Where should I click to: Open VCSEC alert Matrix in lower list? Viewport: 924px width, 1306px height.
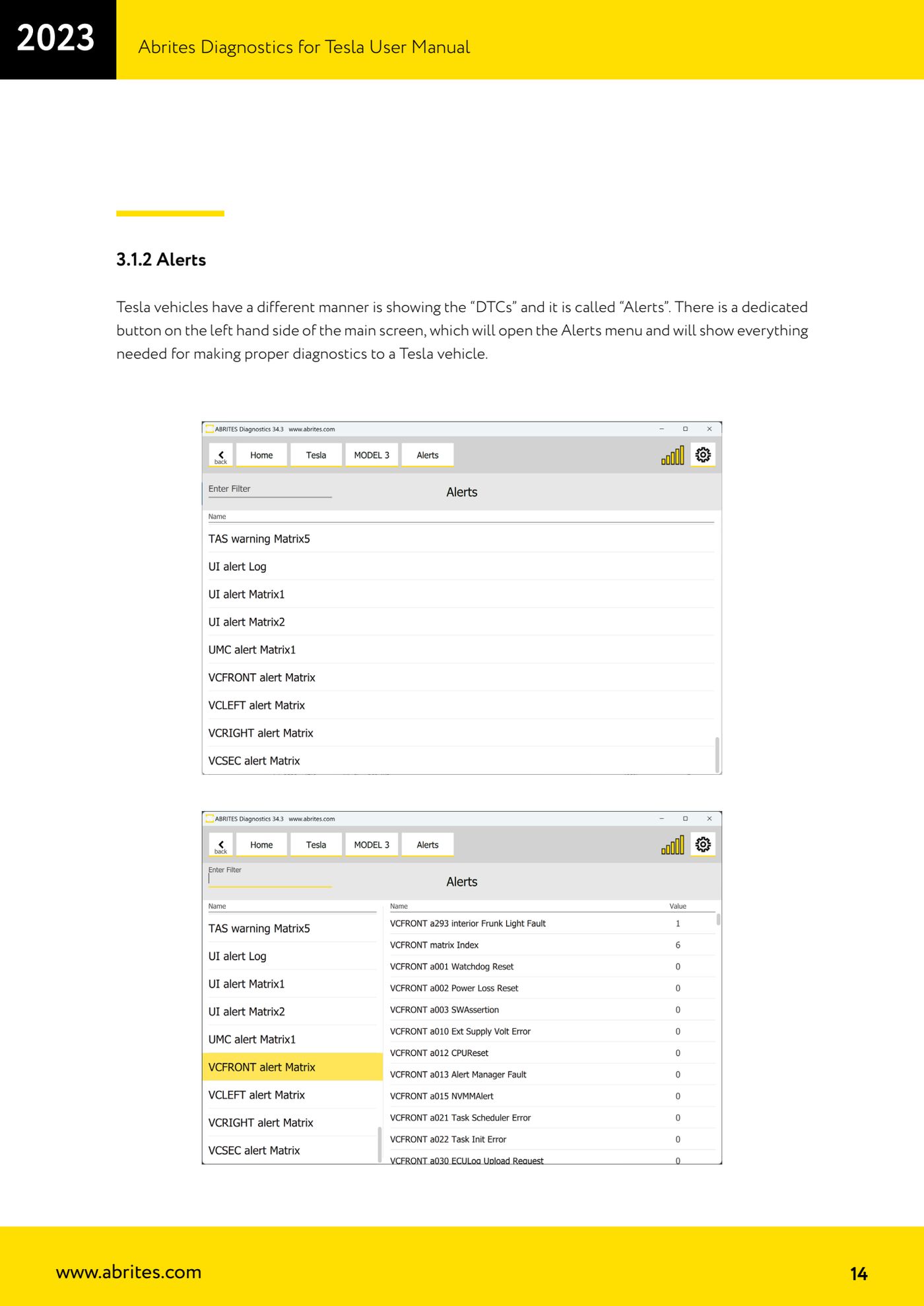coord(292,1150)
